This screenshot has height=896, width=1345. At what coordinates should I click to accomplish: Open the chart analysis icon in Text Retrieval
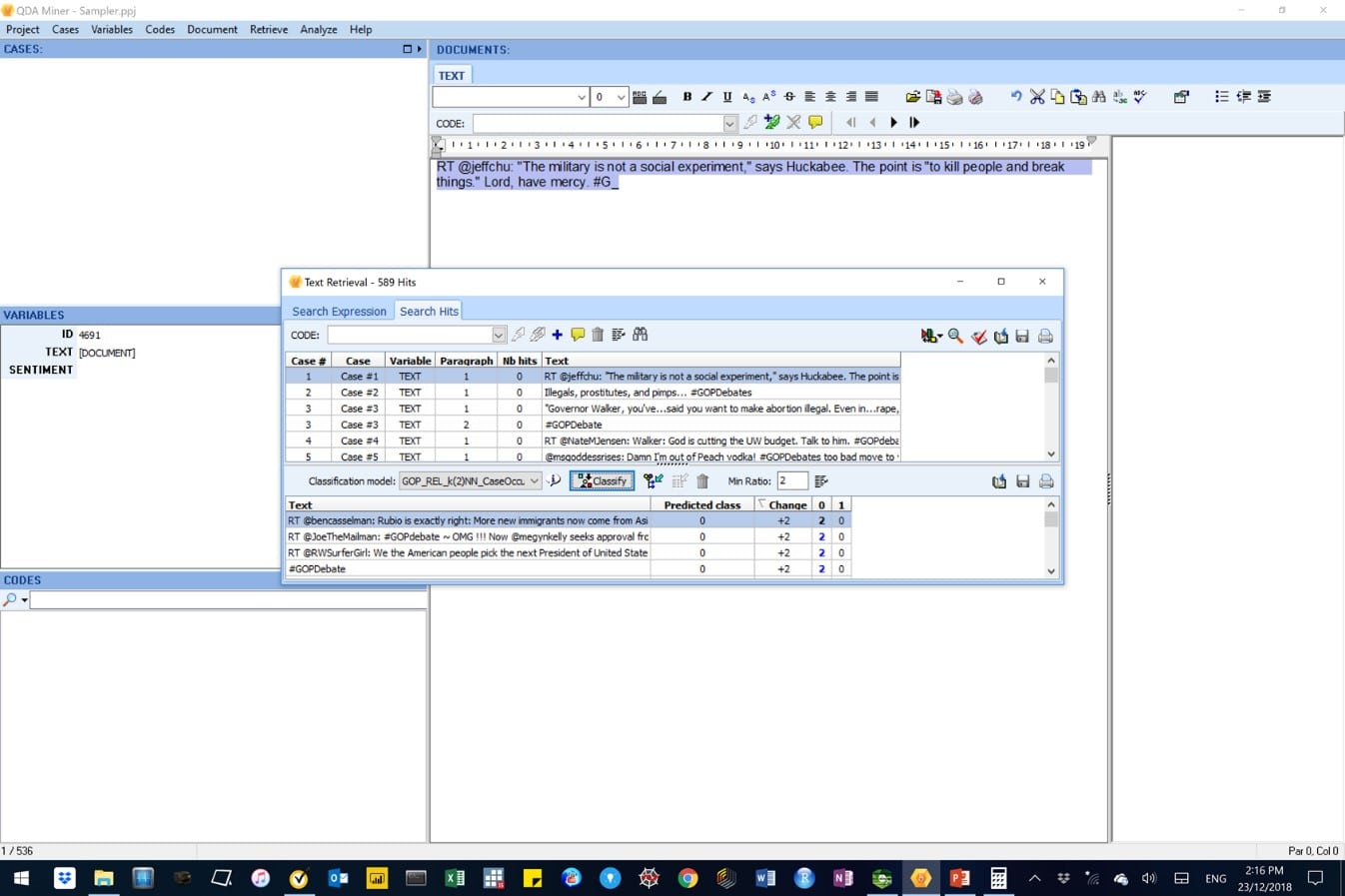click(927, 336)
